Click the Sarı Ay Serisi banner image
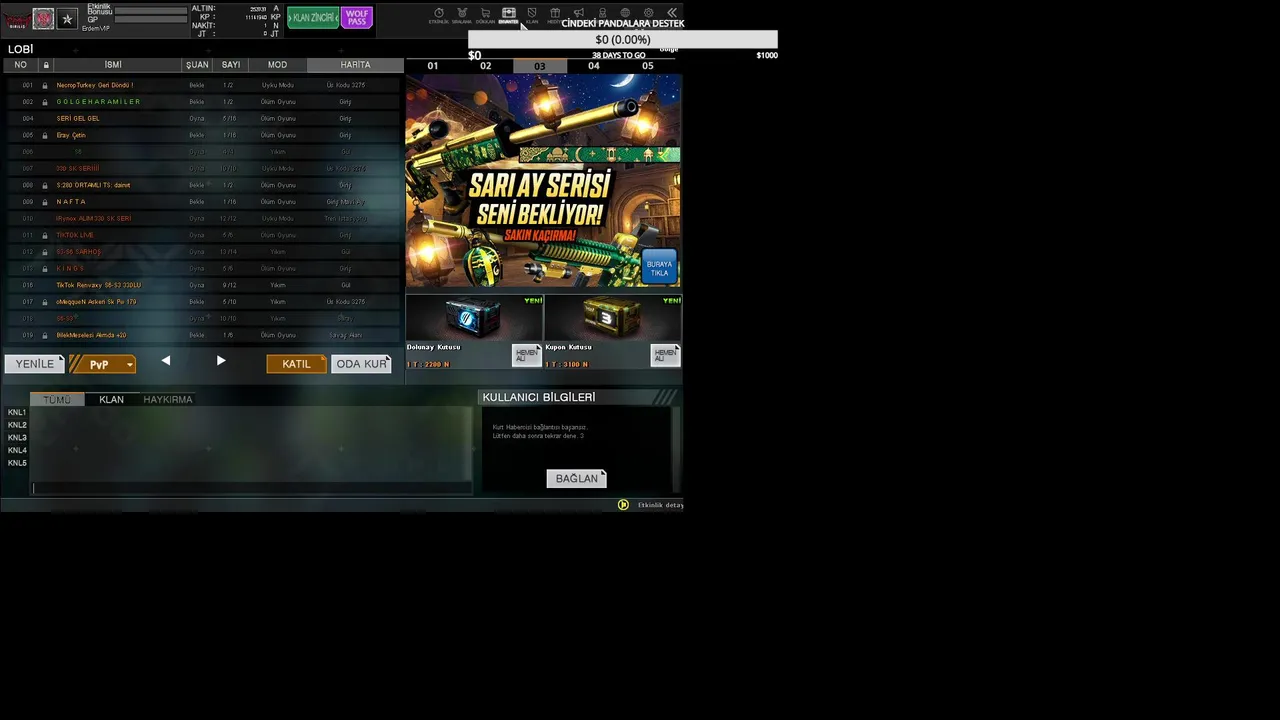This screenshot has width=1280, height=720. (x=543, y=181)
